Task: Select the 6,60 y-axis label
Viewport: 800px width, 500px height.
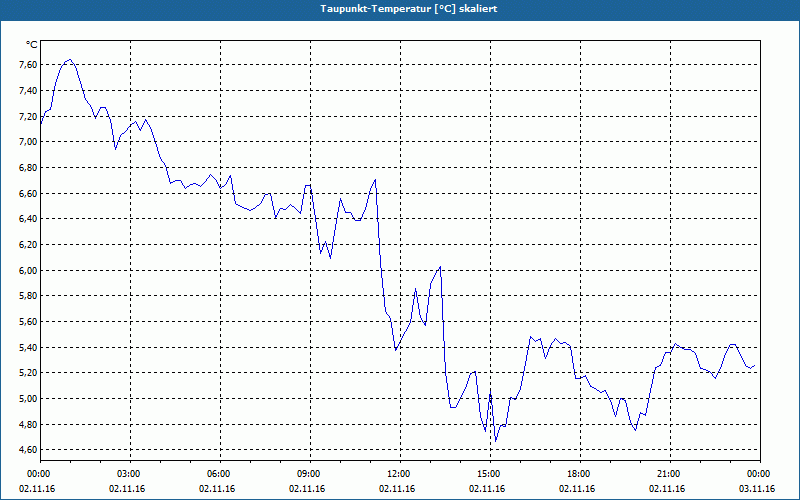Action: tap(28, 193)
